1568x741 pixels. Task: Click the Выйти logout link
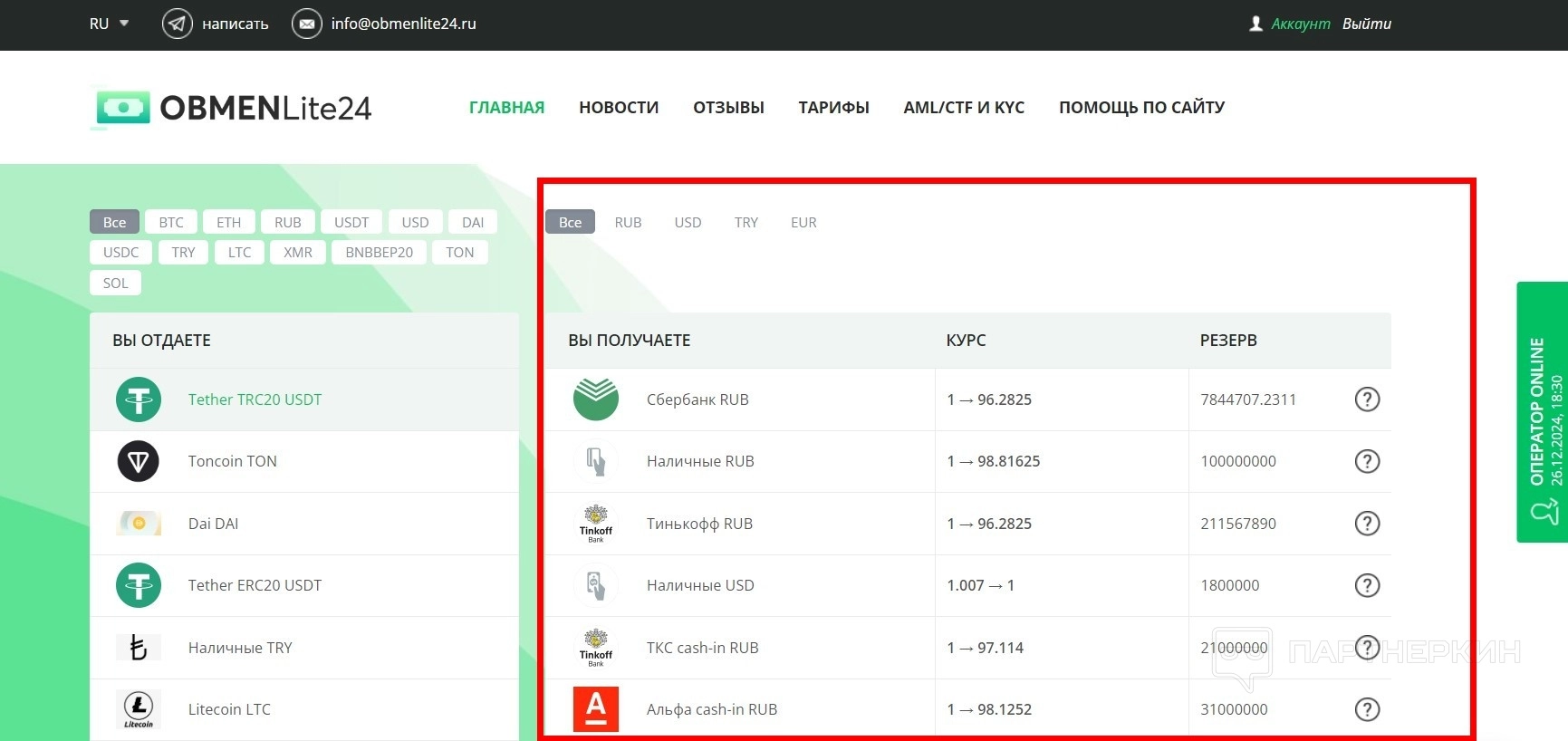(1367, 24)
